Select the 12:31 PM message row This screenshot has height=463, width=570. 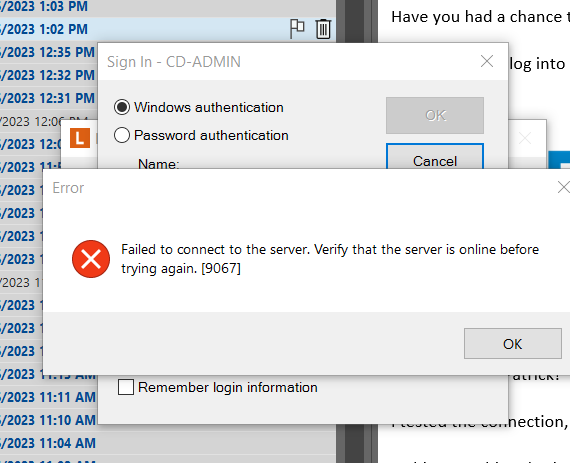[49, 98]
